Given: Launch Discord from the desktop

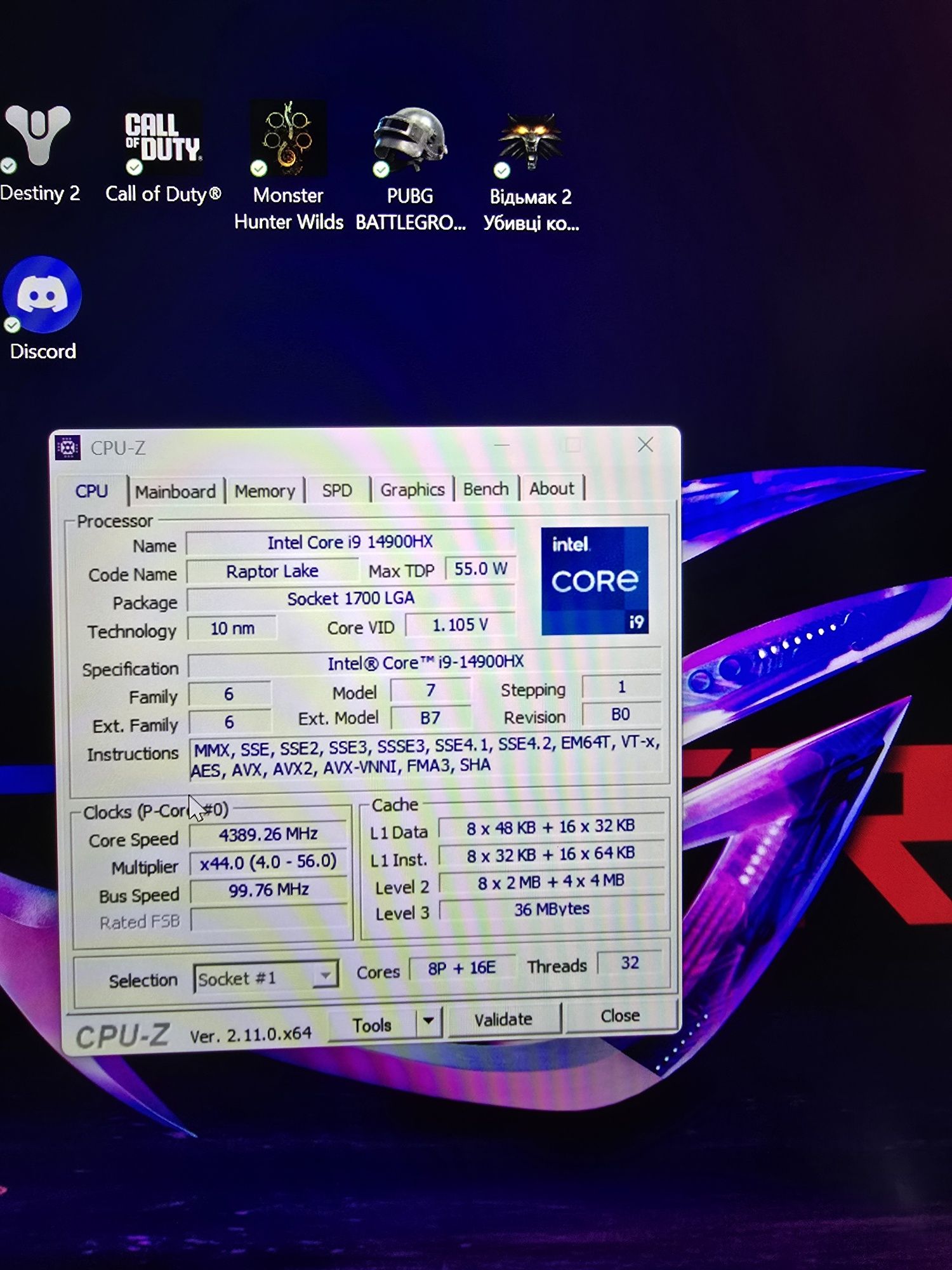Looking at the screenshot, I should click(42, 294).
